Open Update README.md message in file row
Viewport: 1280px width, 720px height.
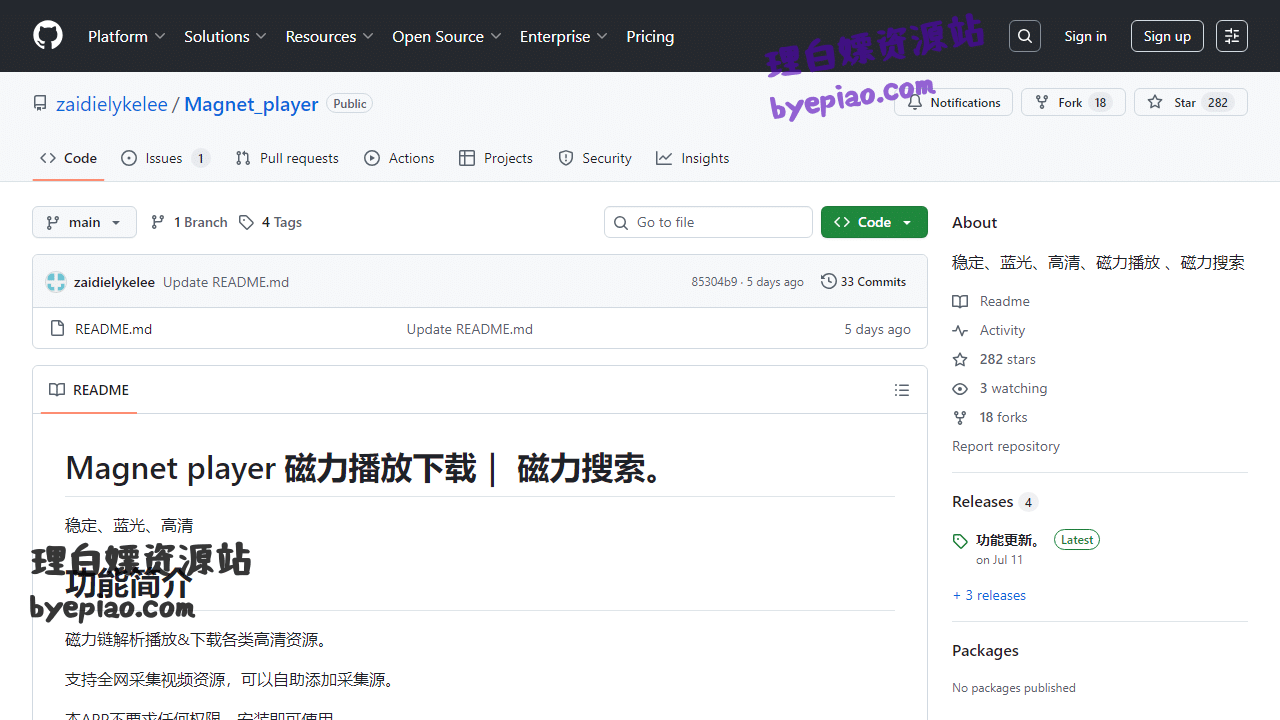pos(469,329)
